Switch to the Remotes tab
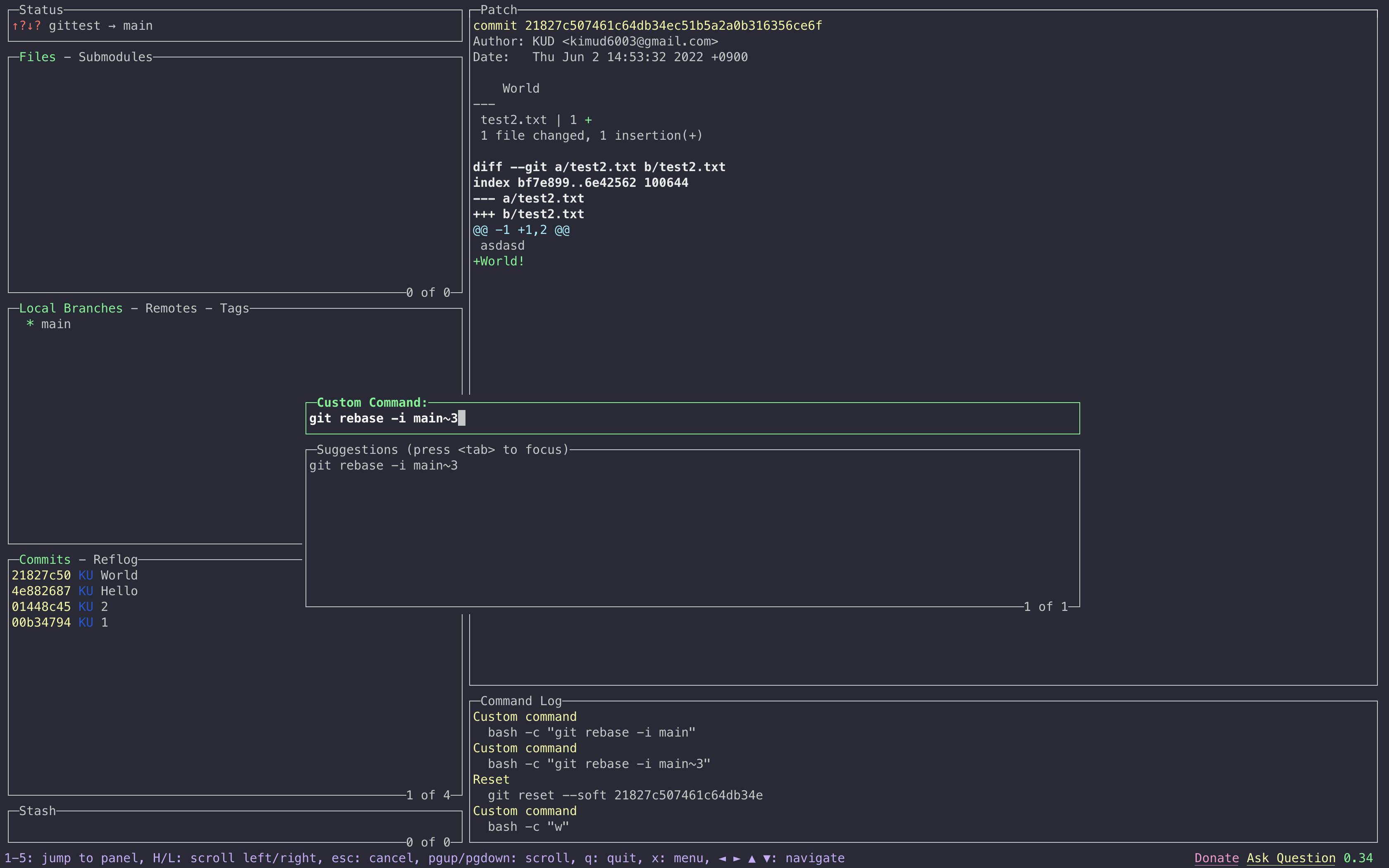This screenshot has width=1389, height=868. (x=170, y=308)
